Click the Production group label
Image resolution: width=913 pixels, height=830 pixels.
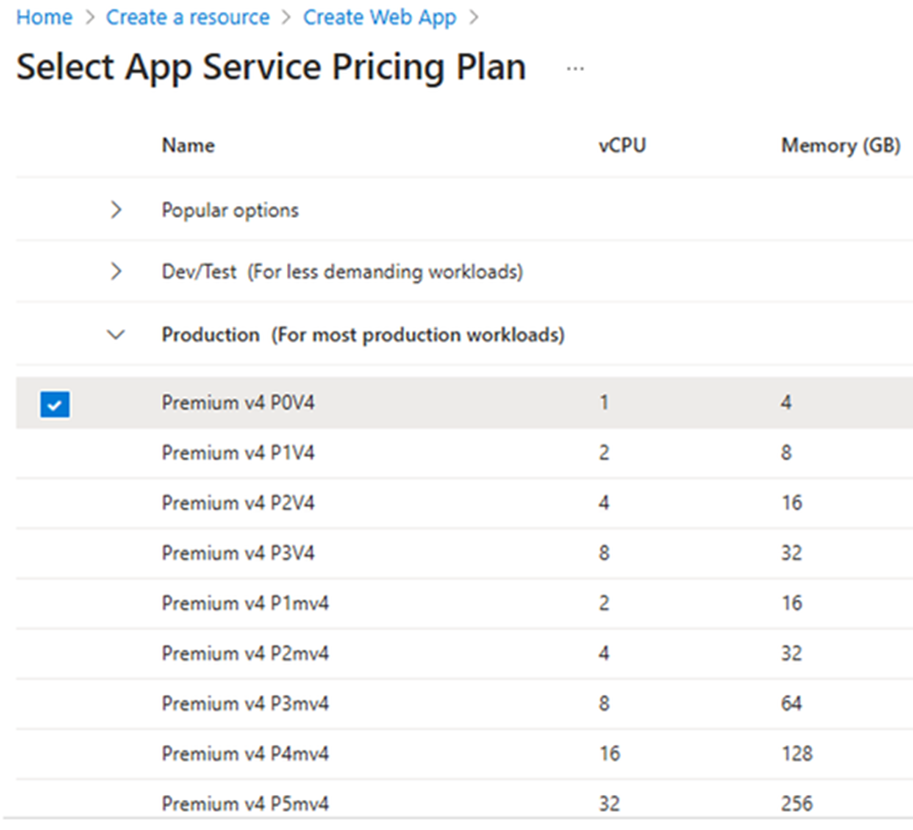click(x=362, y=335)
